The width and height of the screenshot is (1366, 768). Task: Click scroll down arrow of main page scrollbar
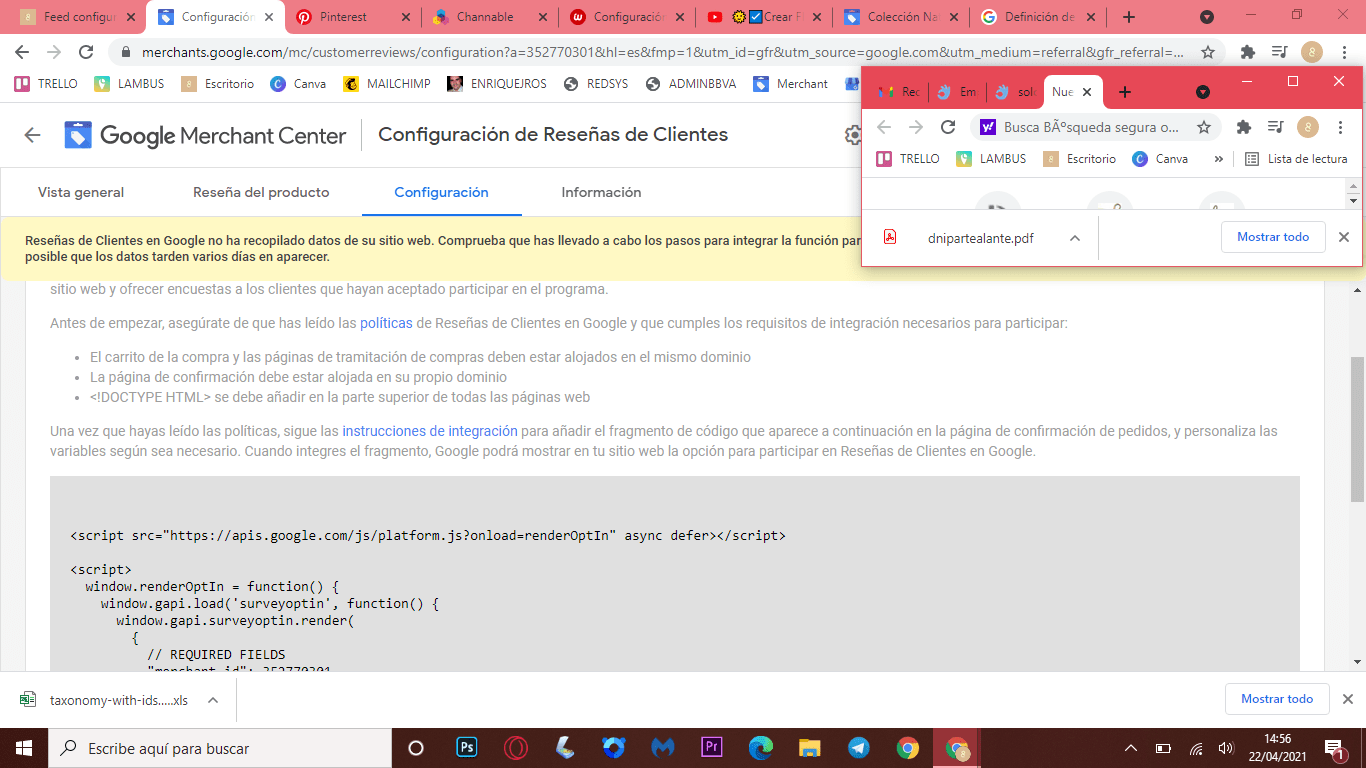pos(1357,662)
